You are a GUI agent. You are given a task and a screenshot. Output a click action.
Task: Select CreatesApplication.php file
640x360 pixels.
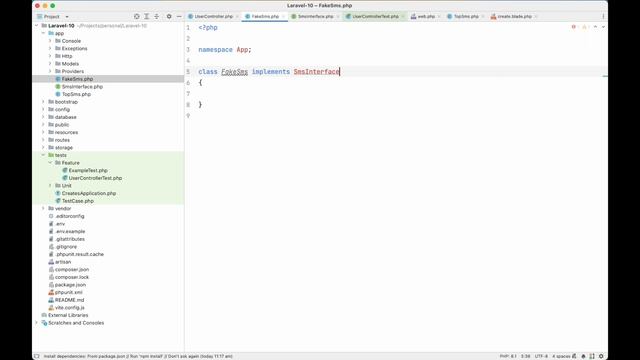89,193
